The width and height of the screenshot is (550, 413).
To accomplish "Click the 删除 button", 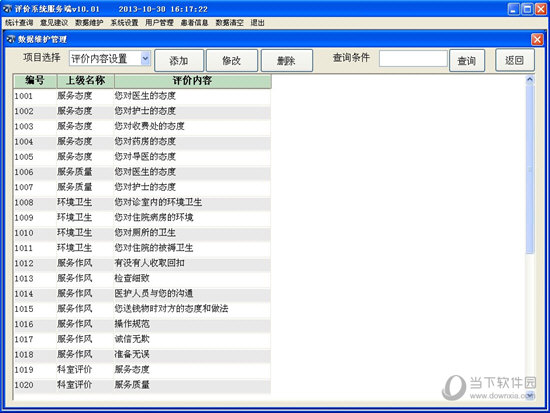I will [286, 60].
